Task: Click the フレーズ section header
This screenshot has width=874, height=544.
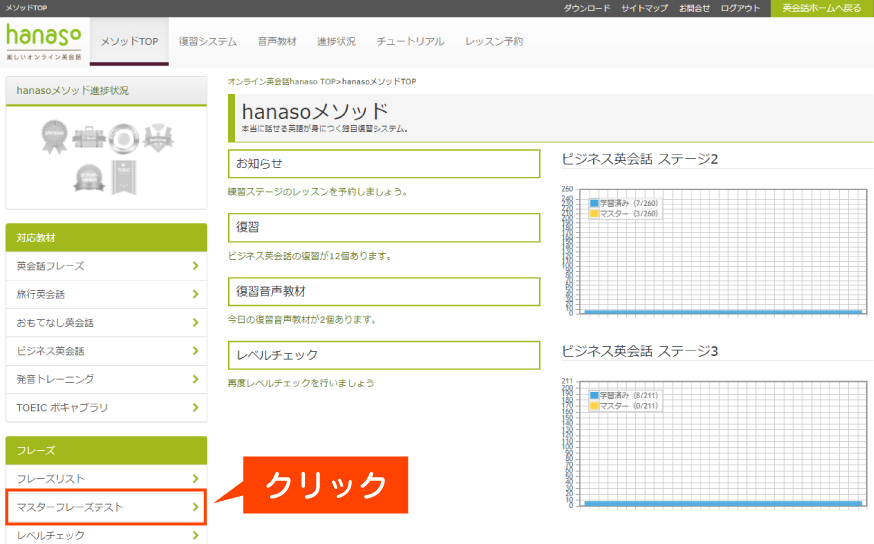Action: (x=106, y=450)
